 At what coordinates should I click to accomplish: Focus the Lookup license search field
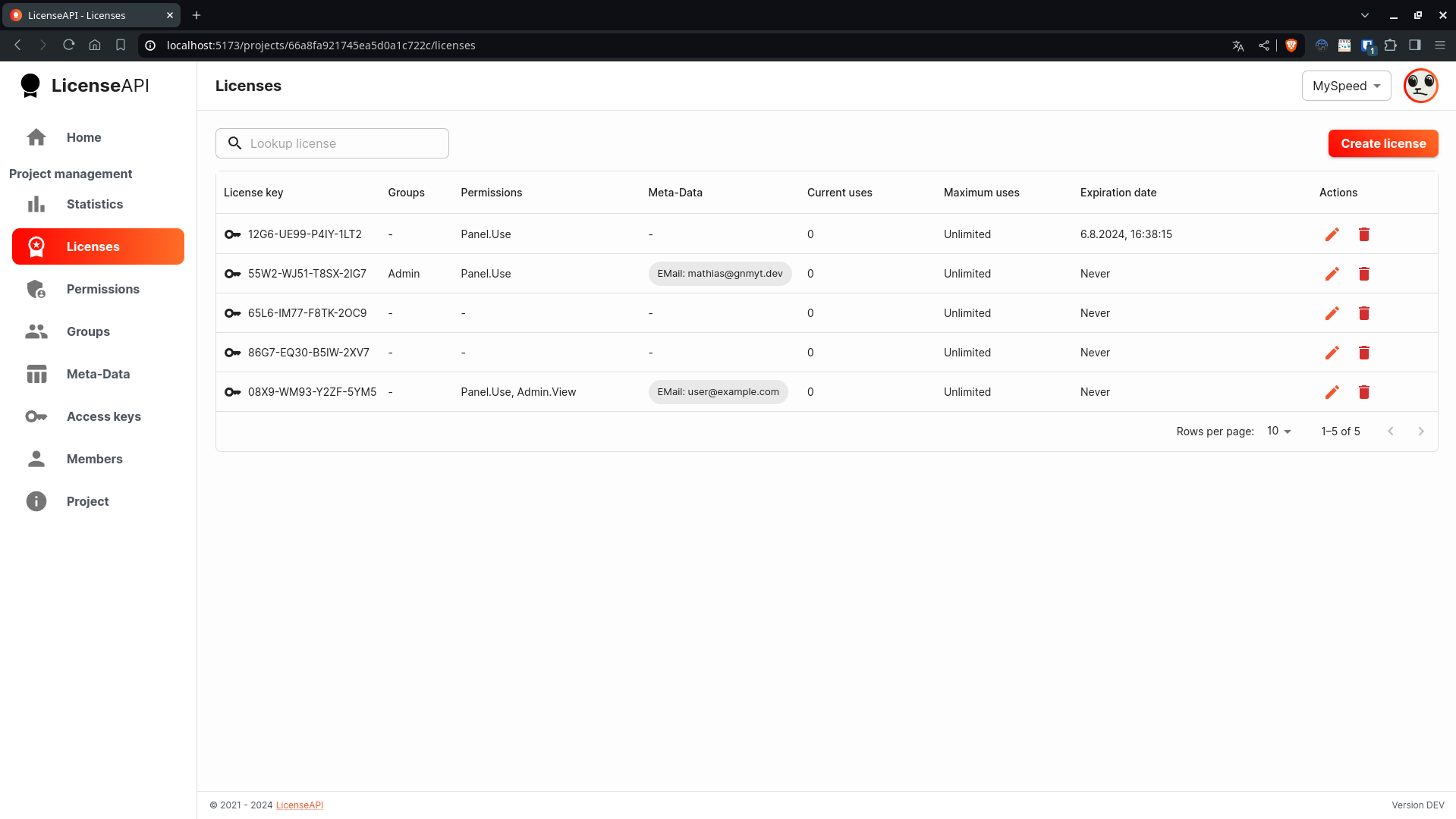click(x=332, y=143)
